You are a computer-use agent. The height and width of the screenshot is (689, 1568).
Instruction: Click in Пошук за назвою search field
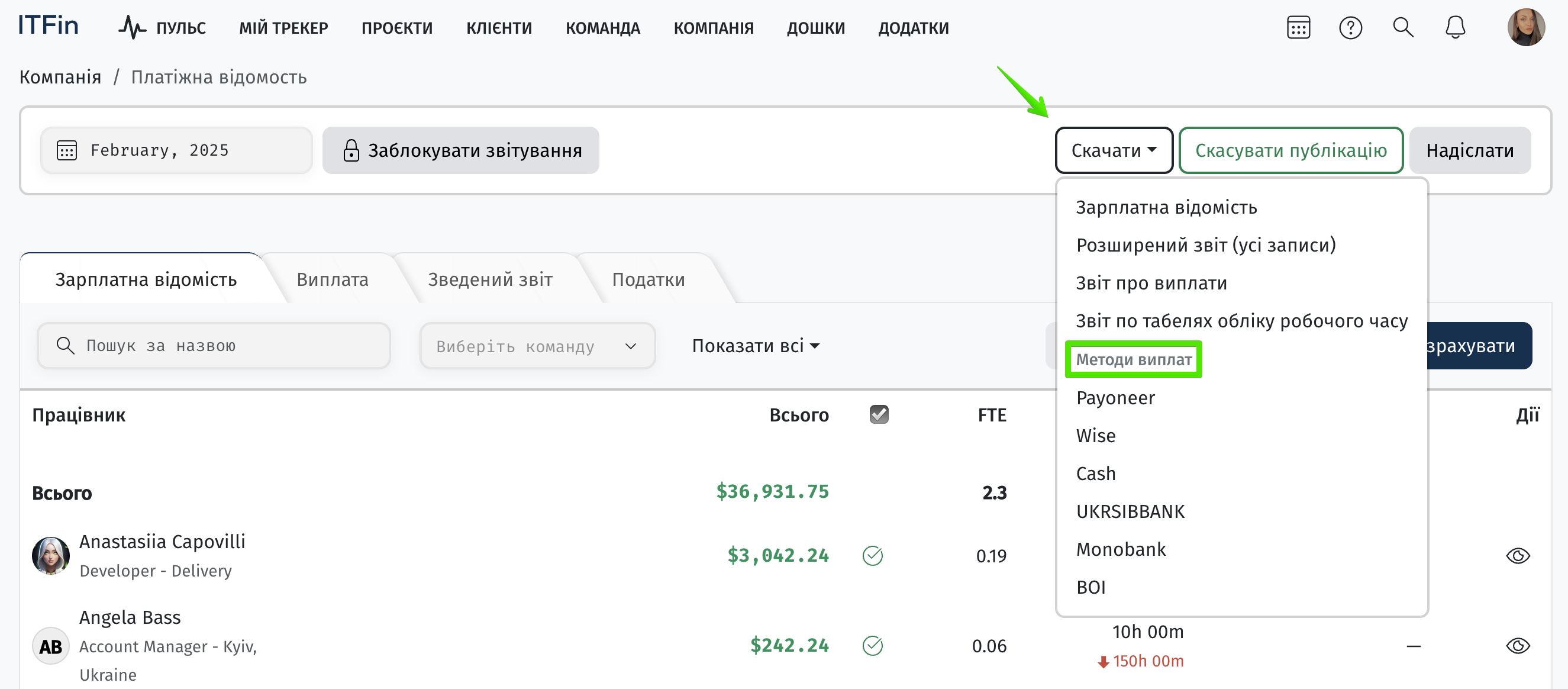point(214,346)
